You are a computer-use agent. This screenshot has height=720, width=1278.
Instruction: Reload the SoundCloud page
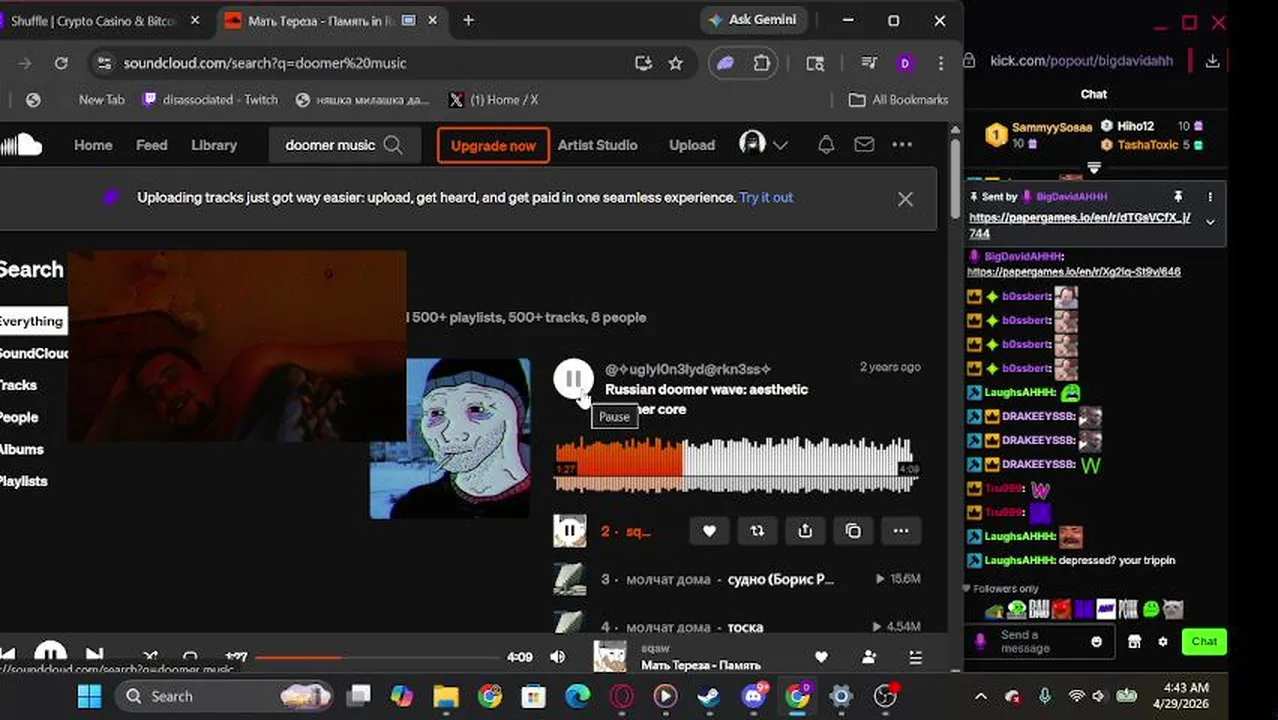(61, 63)
